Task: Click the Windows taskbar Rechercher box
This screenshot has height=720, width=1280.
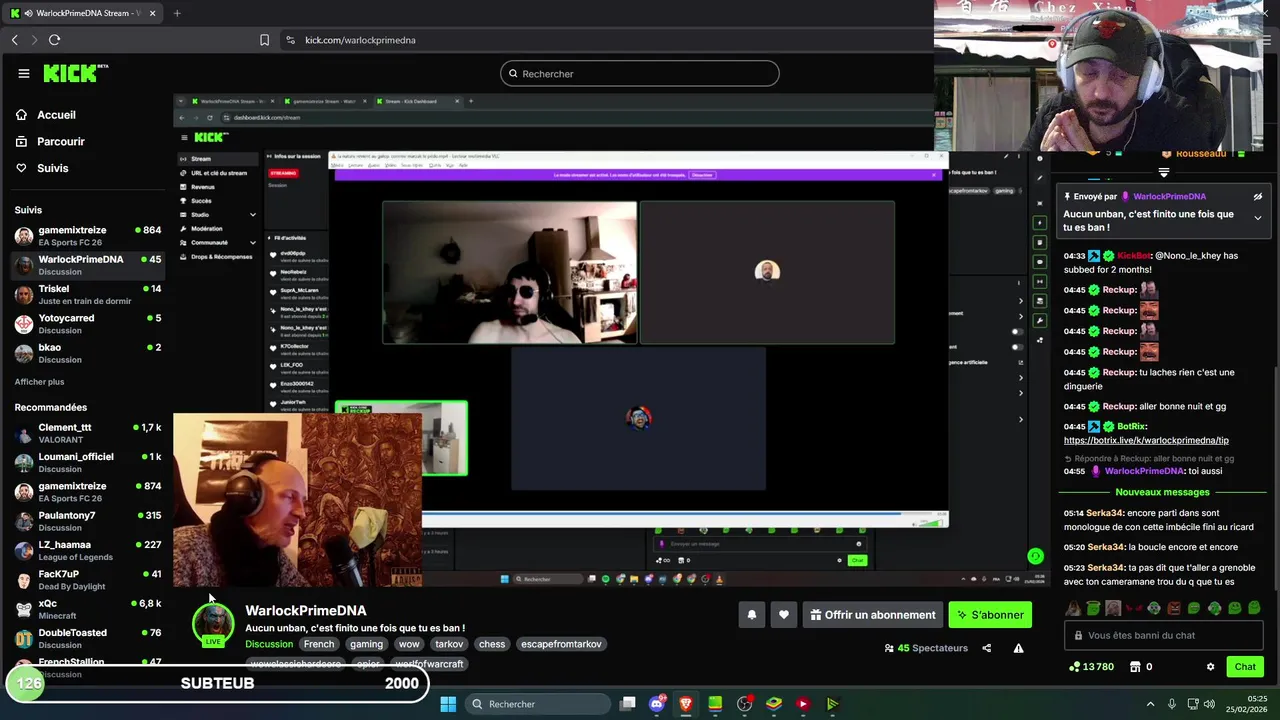Action: tap(536, 704)
